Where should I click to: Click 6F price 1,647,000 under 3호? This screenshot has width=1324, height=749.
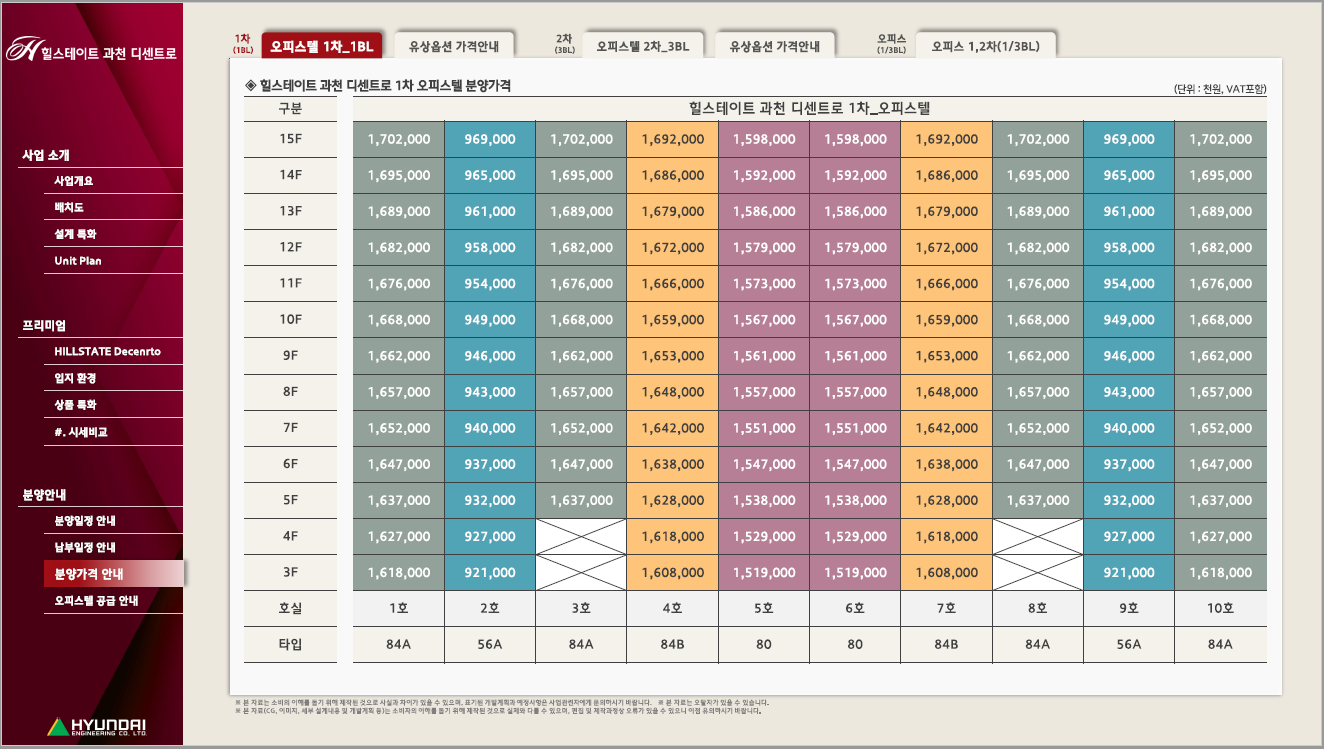(581, 464)
